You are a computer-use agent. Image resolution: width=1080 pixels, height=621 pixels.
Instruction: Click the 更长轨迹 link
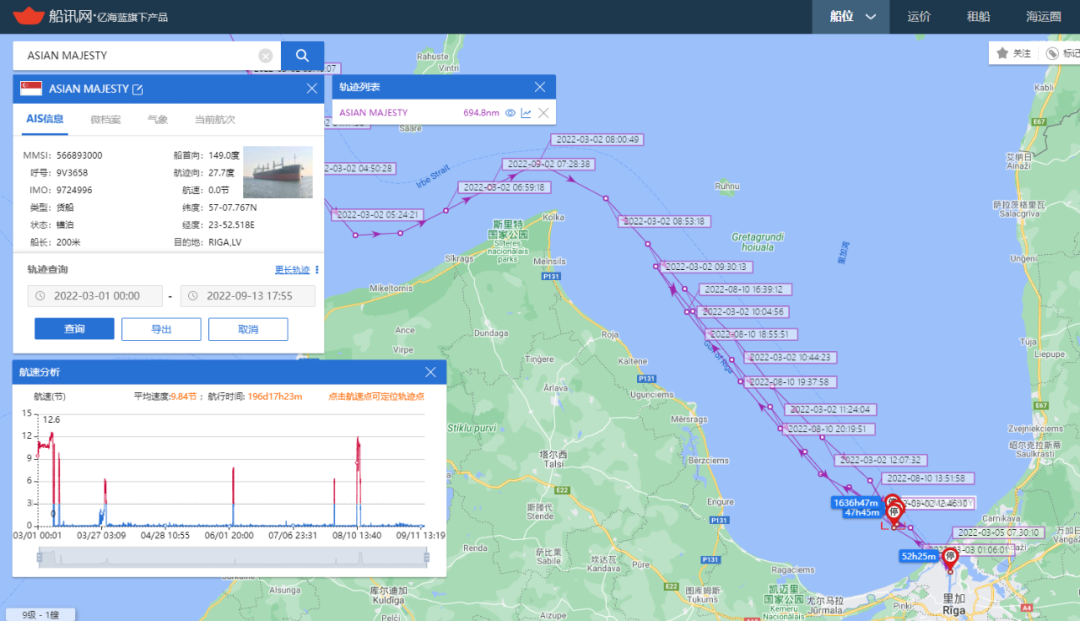click(x=292, y=270)
